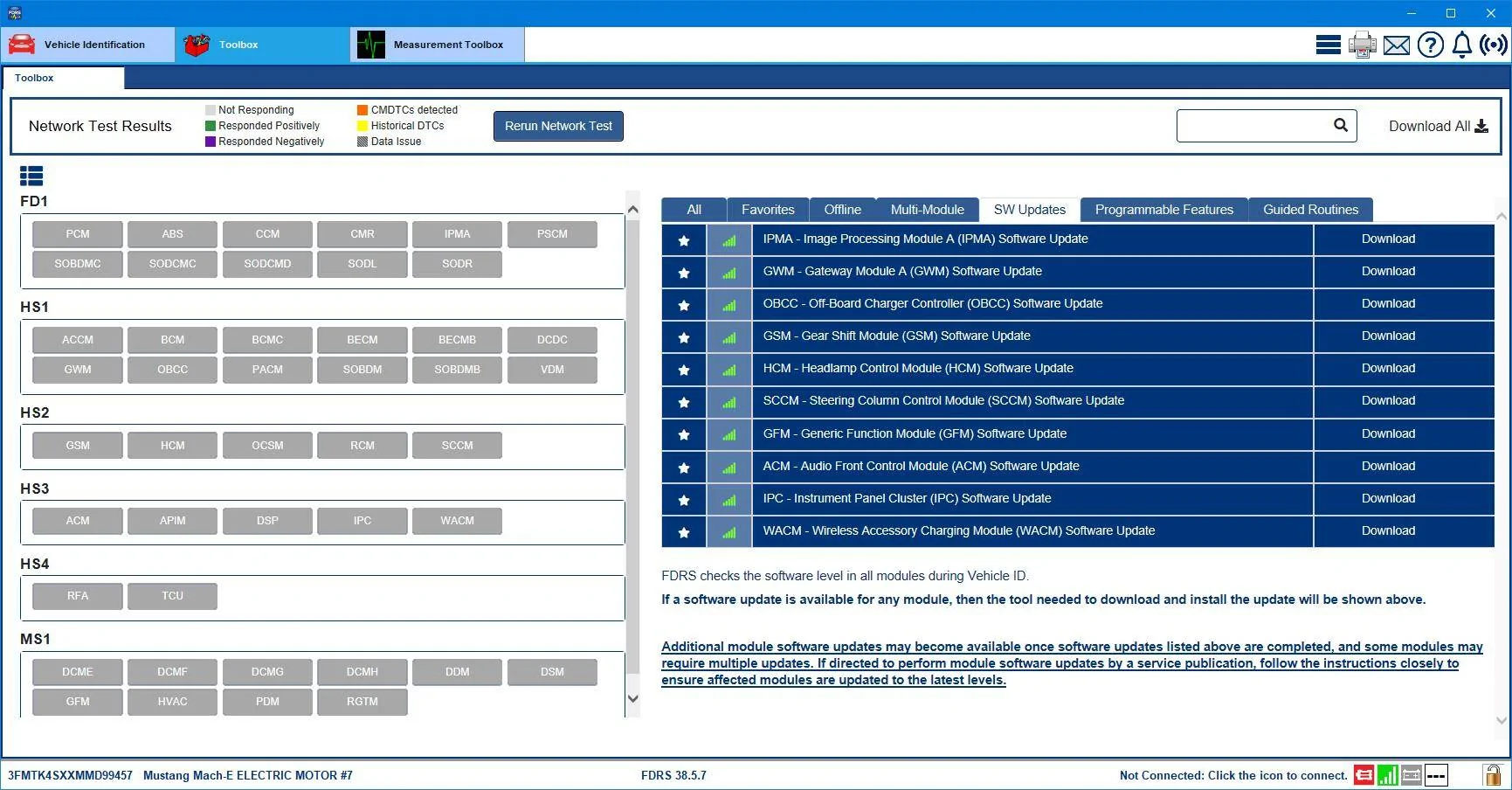The width and height of the screenshot is (1512, 790).
Task: Switch to the All filter tab
Action: (694, 210)
